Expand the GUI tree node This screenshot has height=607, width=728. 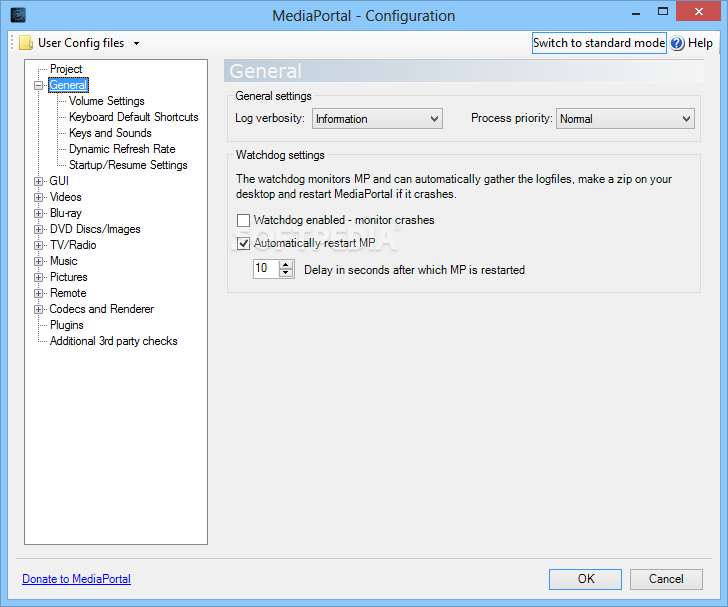click(x=39, y=181)
